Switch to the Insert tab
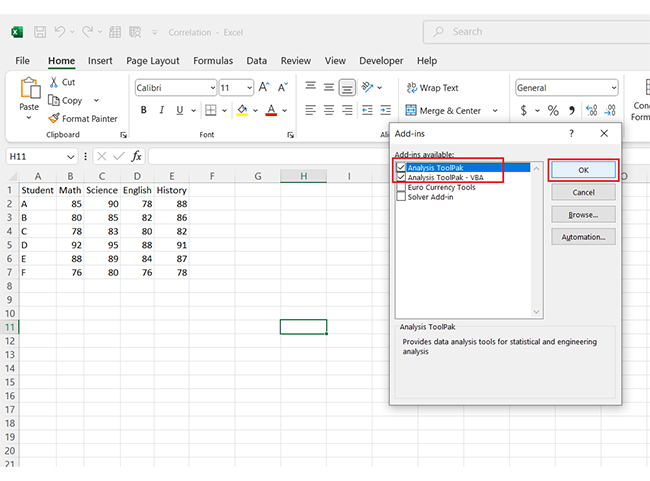 [100, 61]
